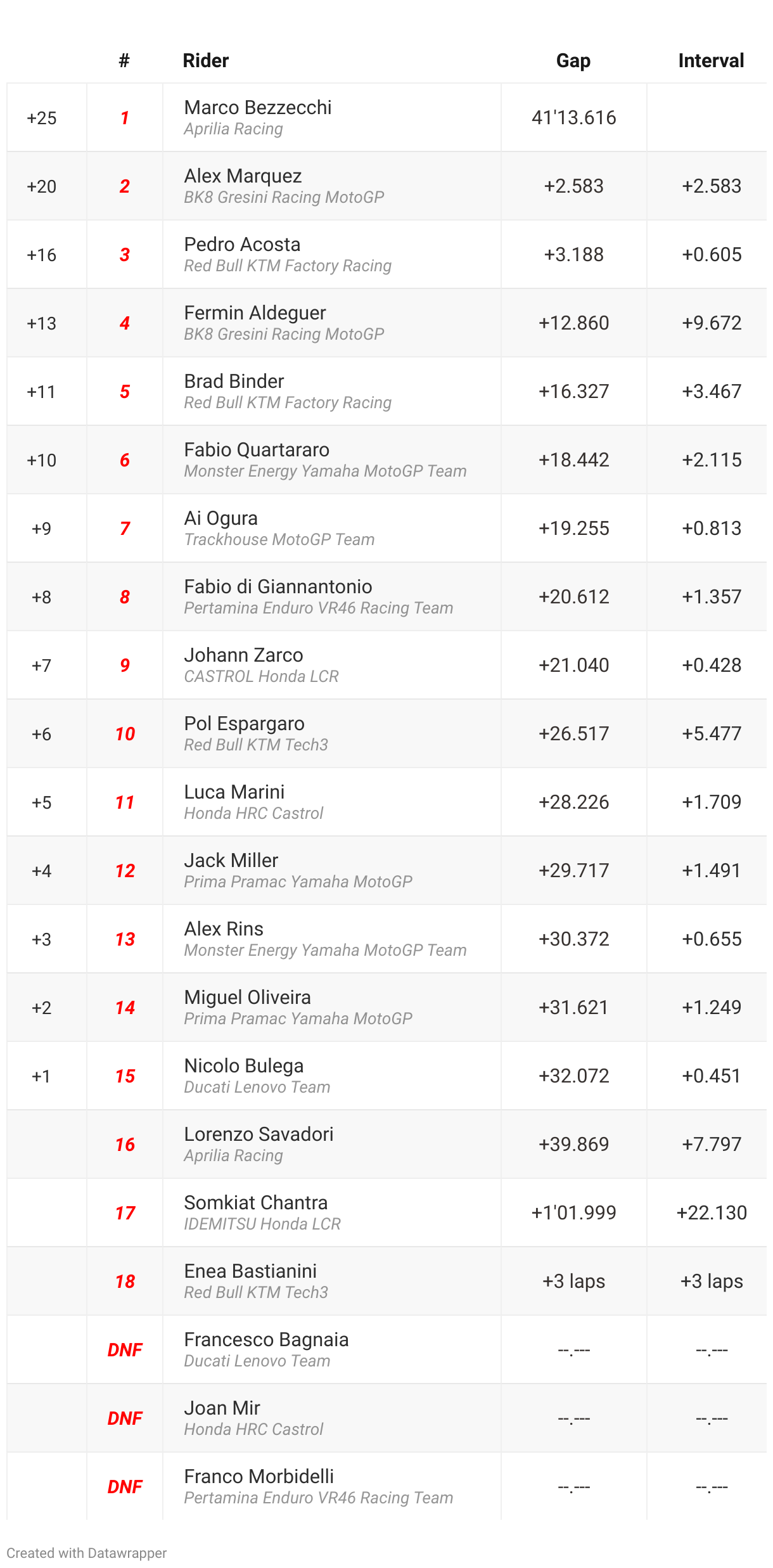Open the Created with Datawrapper link
The height and width of the screenshot is (1568, 773).
pyautogui.click(x=87, y=1553)
